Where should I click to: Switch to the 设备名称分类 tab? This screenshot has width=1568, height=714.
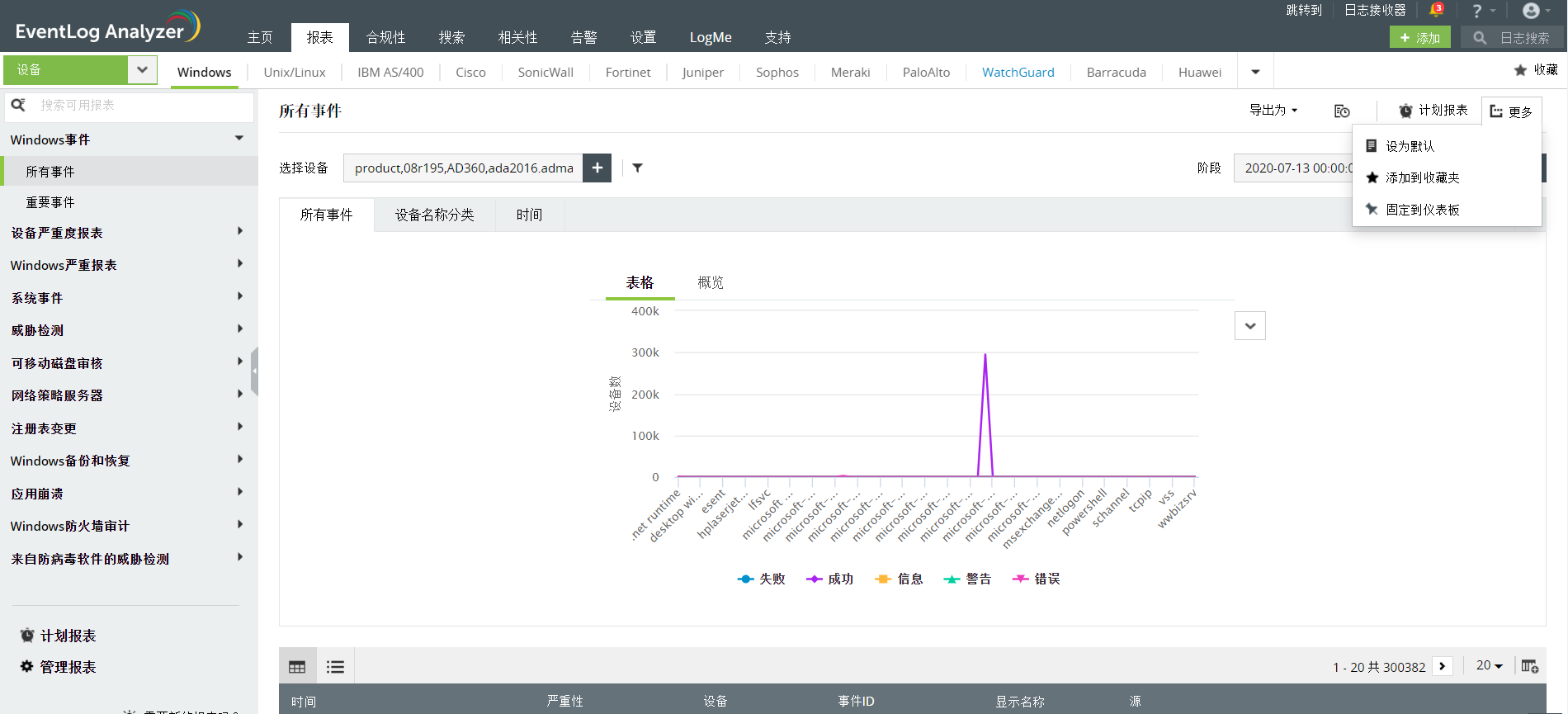[434, 215]
